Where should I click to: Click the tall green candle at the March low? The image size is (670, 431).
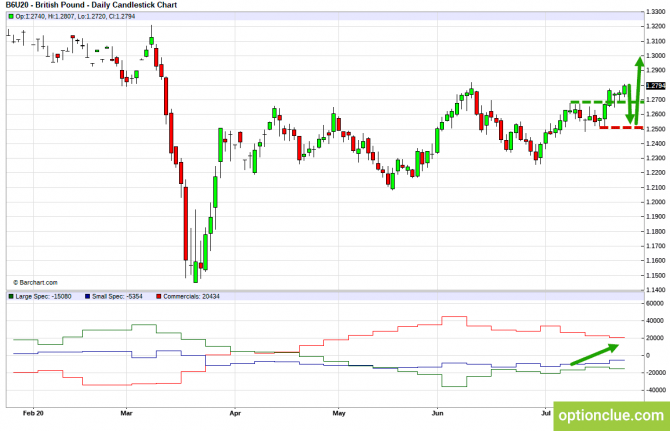[196, 272]
